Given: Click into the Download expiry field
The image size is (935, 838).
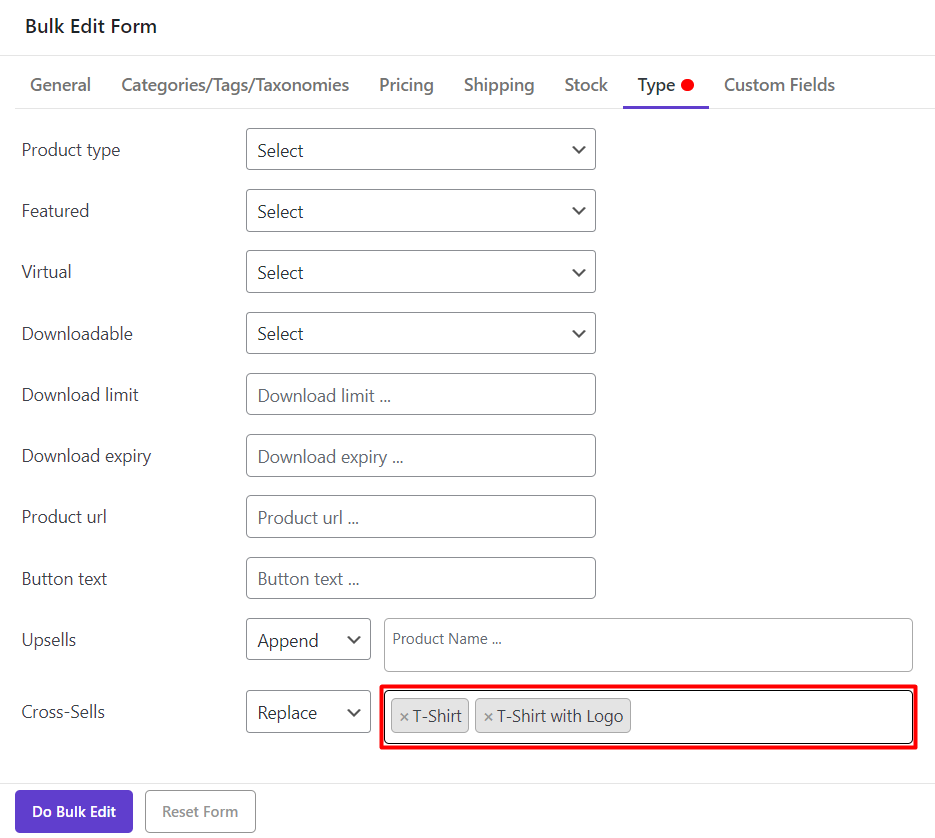Looking at the screenshot, I should [x=420, y=456].
